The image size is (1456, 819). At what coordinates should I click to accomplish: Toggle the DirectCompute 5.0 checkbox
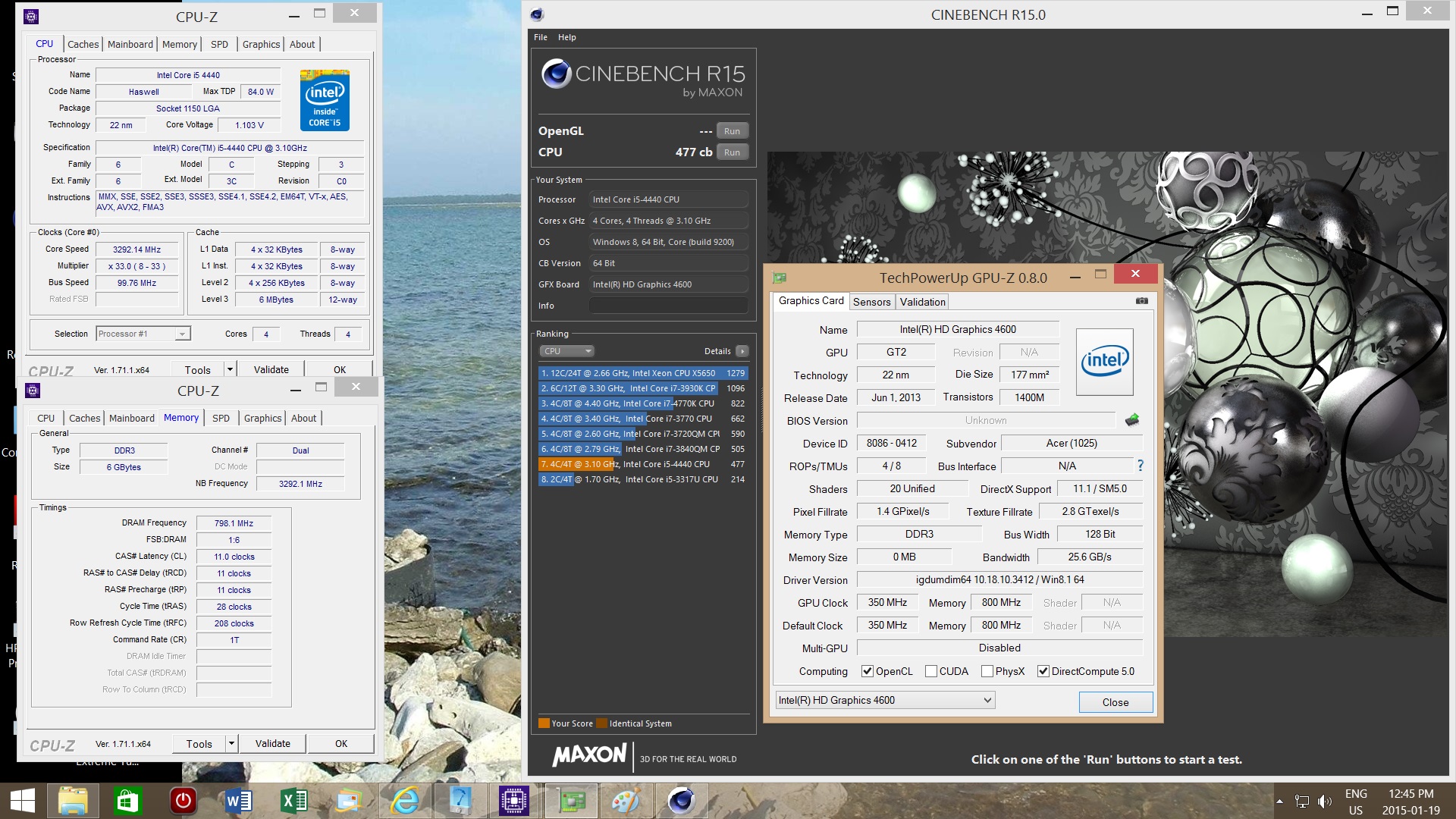tap(1043, 671)
